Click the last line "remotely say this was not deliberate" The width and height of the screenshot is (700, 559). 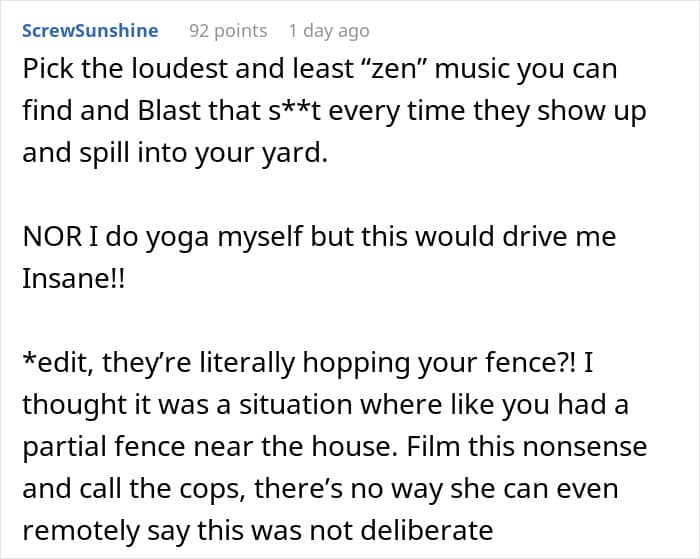[258, 531]
